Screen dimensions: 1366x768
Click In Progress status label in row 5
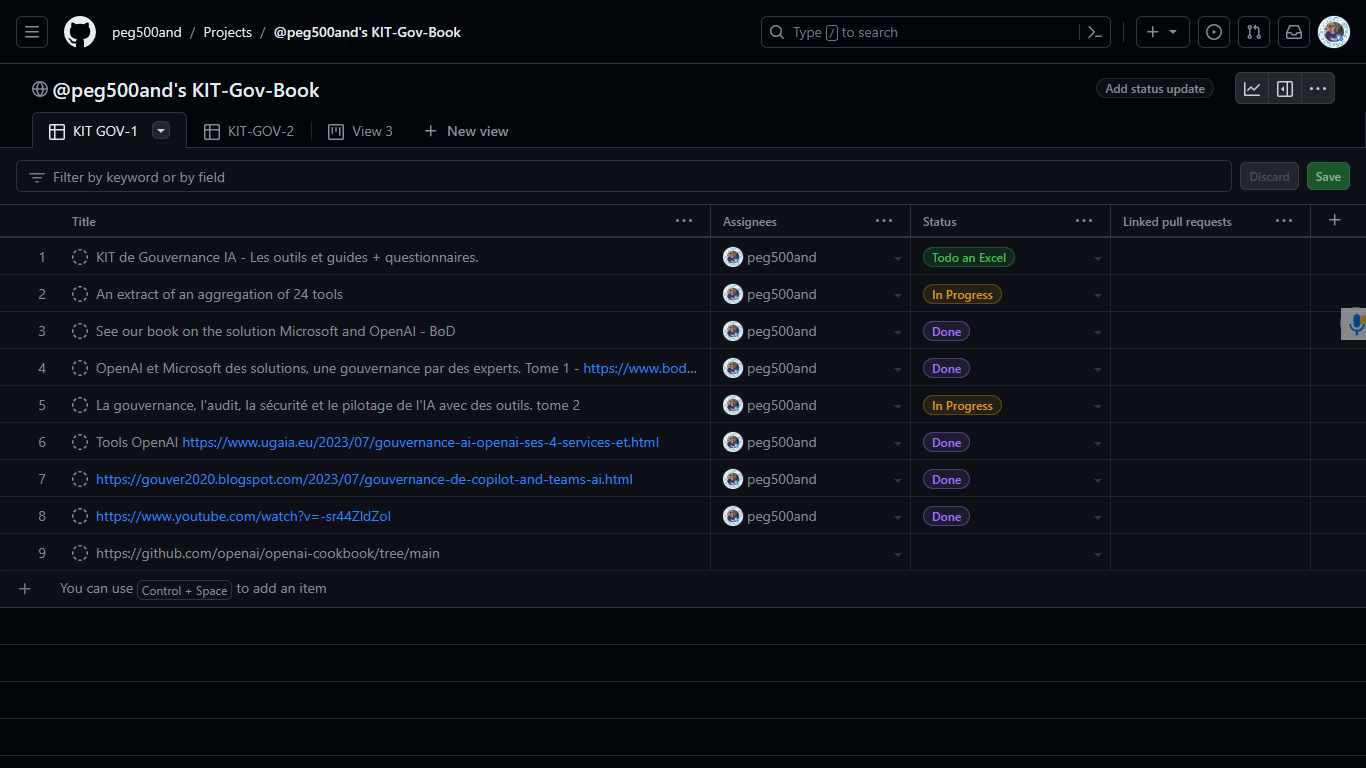pos(962,405)
